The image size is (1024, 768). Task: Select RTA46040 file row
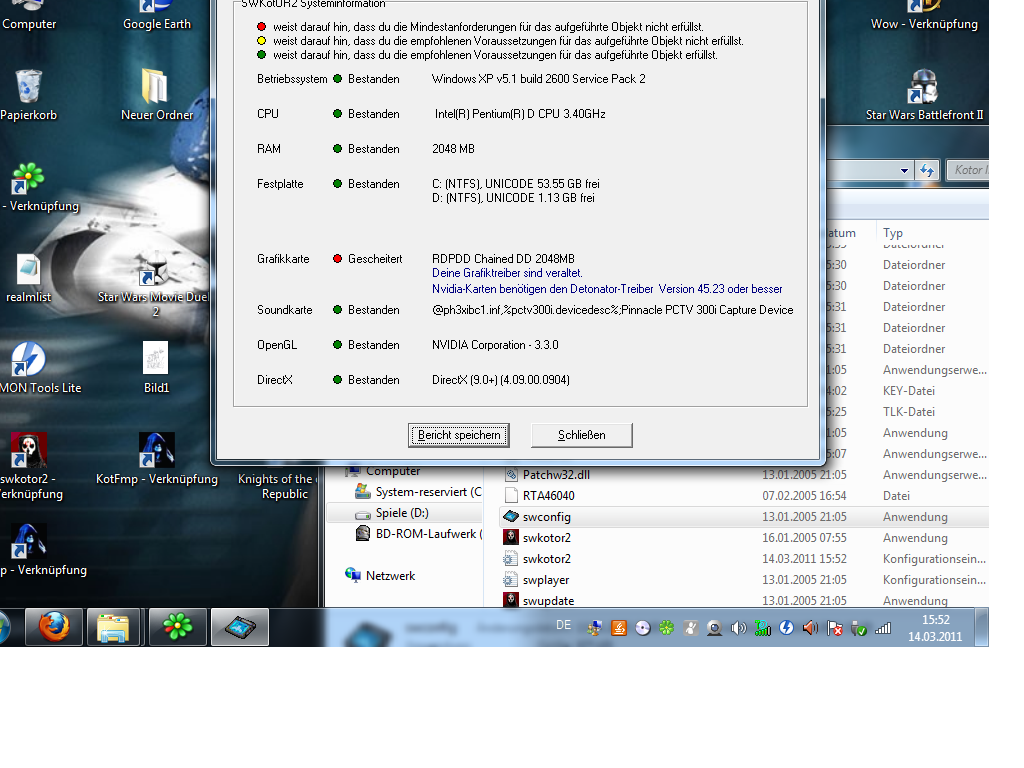point(744,496)
